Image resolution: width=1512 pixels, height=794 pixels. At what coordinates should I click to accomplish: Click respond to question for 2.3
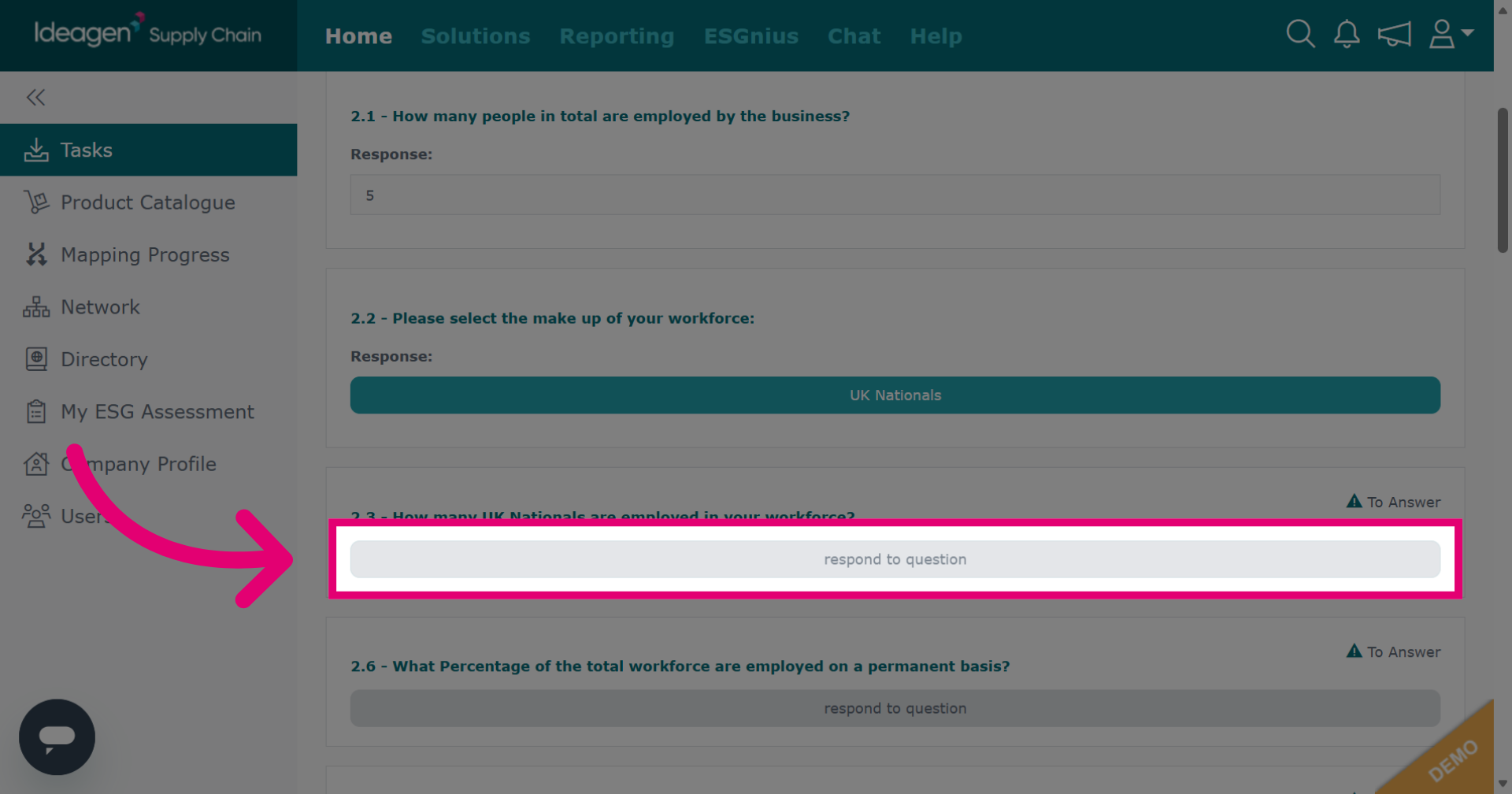pyautogui.click(x=895, y=559)
